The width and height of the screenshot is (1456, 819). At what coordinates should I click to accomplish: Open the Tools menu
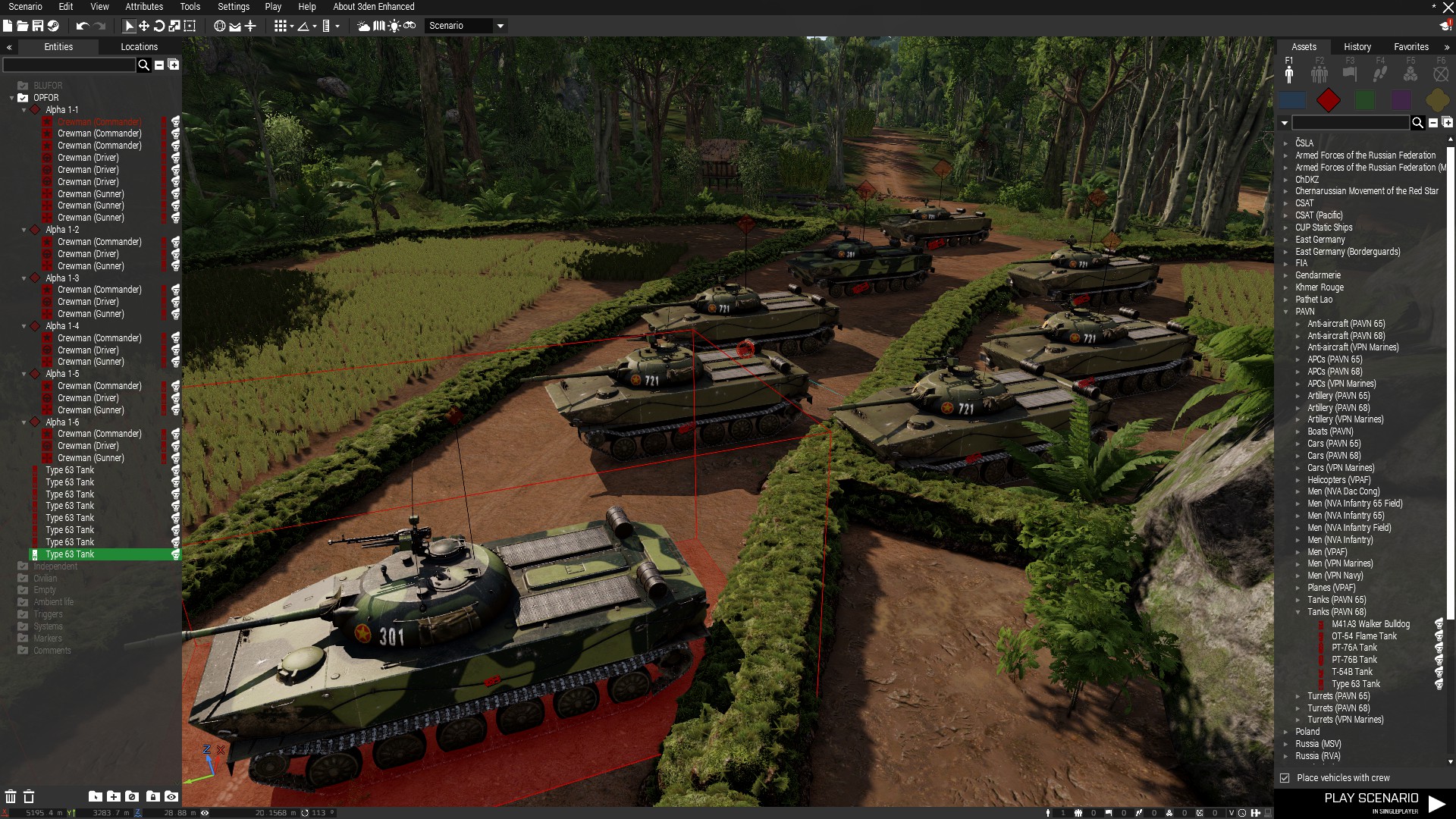(190, 7)
